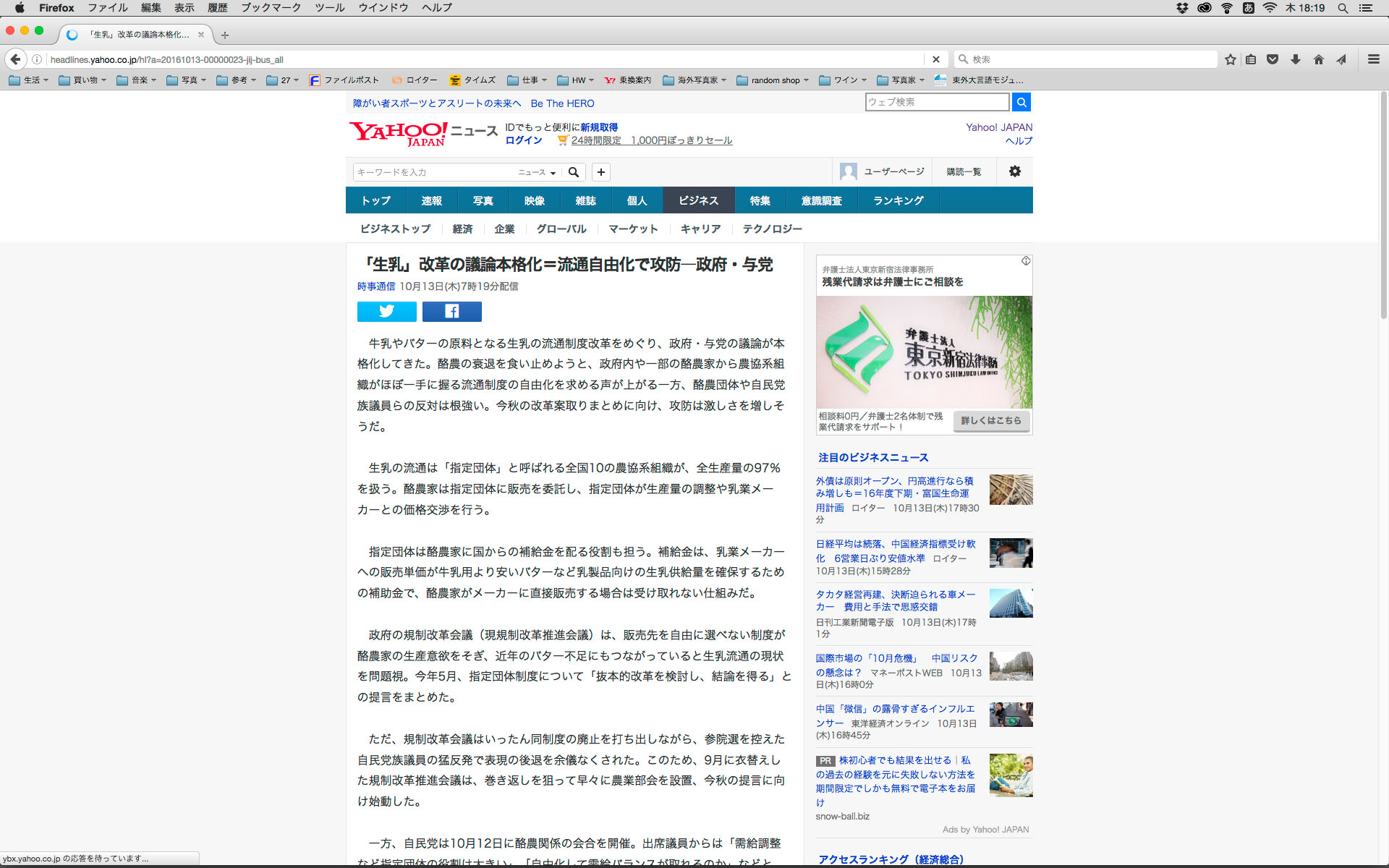1389x868 pixels.
Task: Share article via Twitter button
Action: tap(386, 311)
